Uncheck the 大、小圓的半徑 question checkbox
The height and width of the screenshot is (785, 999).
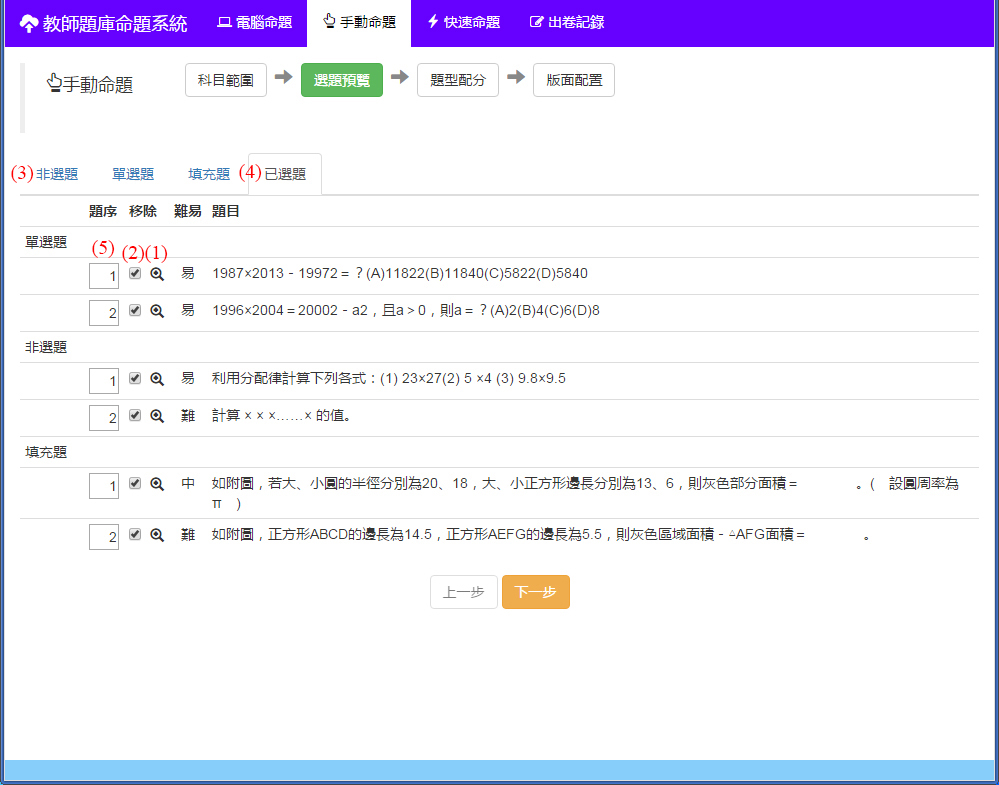pos(134,484)
